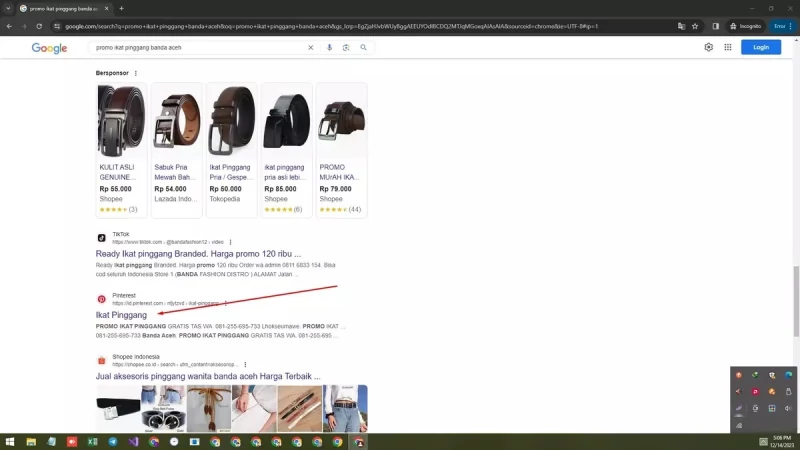
Task: Select the promo ikat pinggang tab
Action: click(63, 9)
